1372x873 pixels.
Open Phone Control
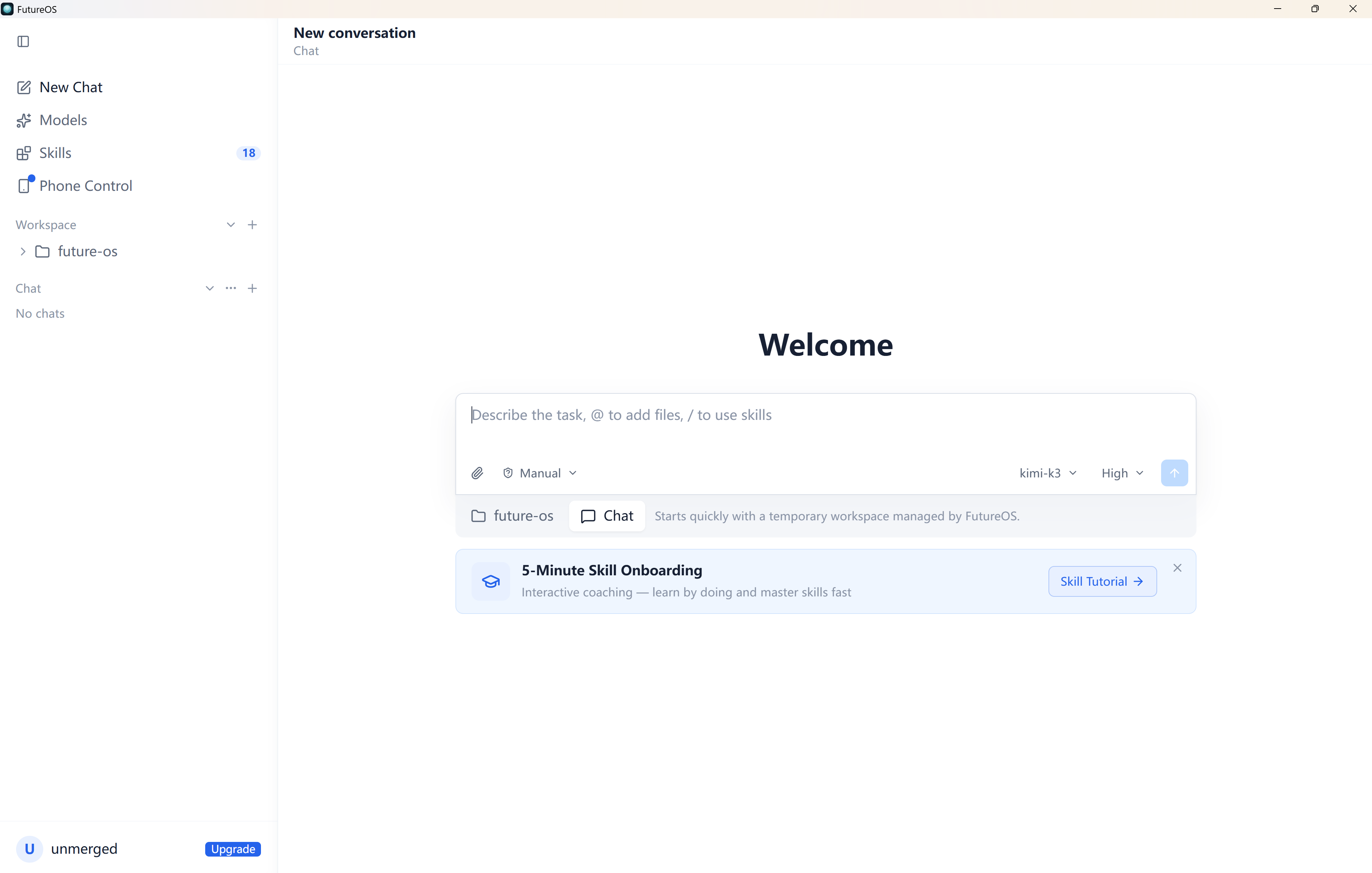(x=74, y=186)
